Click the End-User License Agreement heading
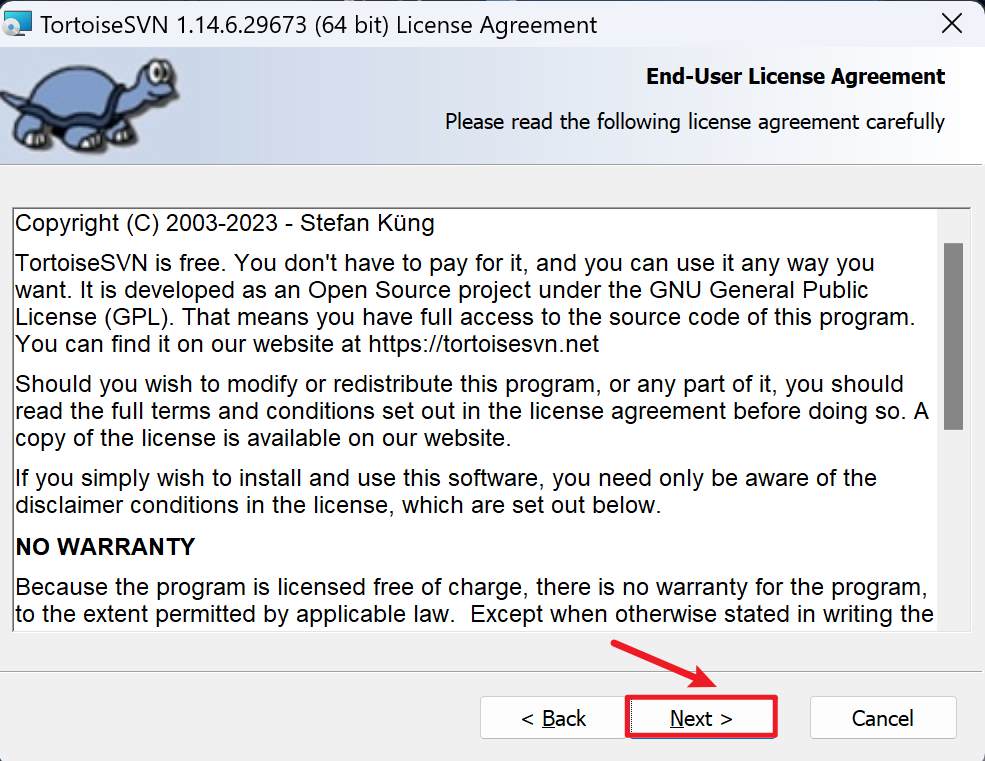 (x=795, y=76)
